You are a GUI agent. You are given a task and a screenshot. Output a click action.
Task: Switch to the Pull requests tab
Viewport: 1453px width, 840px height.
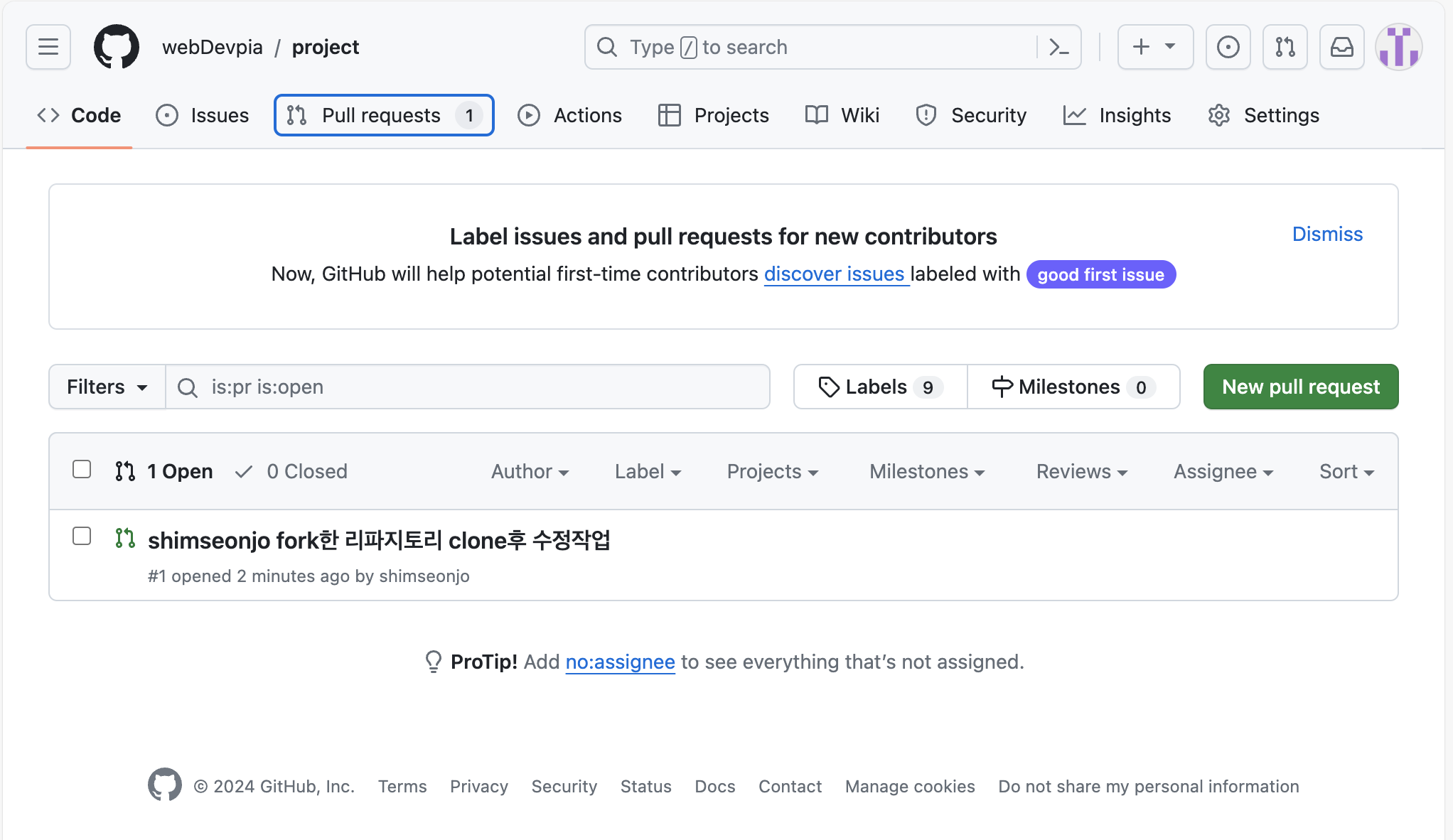point(383,114)
